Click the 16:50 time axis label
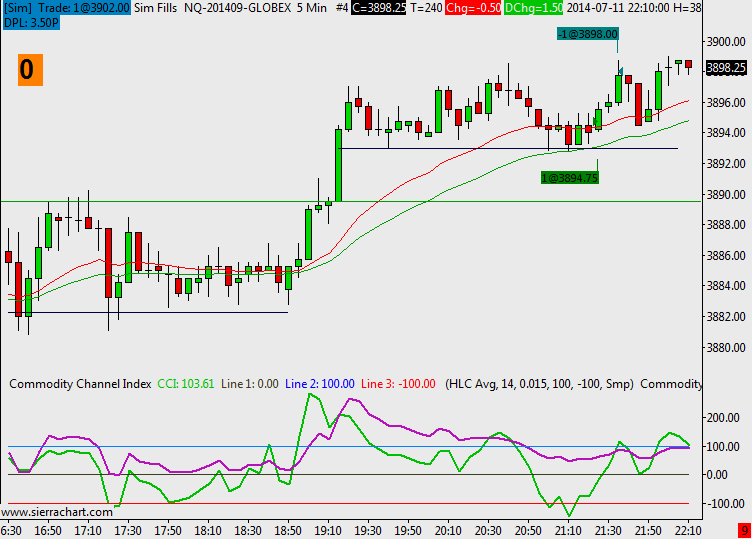 click(48, 531)
